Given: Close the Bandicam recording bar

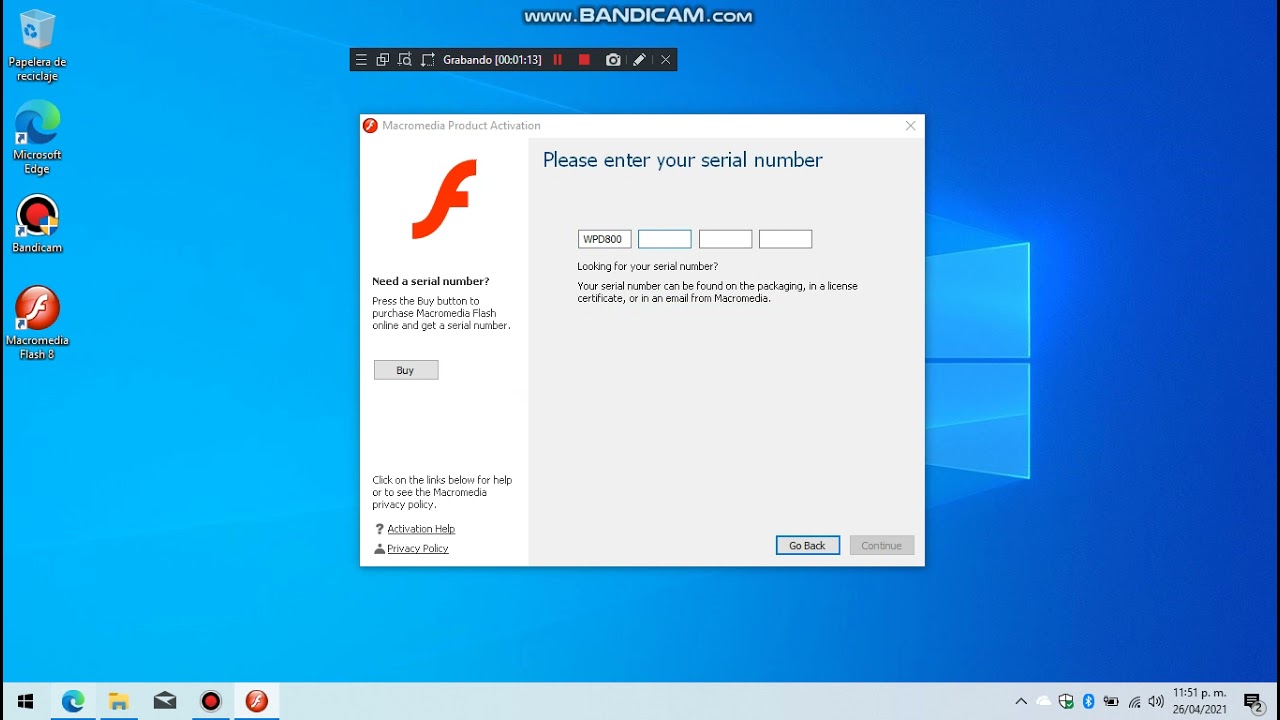Looking at the screenshot, I should point(666,60).
